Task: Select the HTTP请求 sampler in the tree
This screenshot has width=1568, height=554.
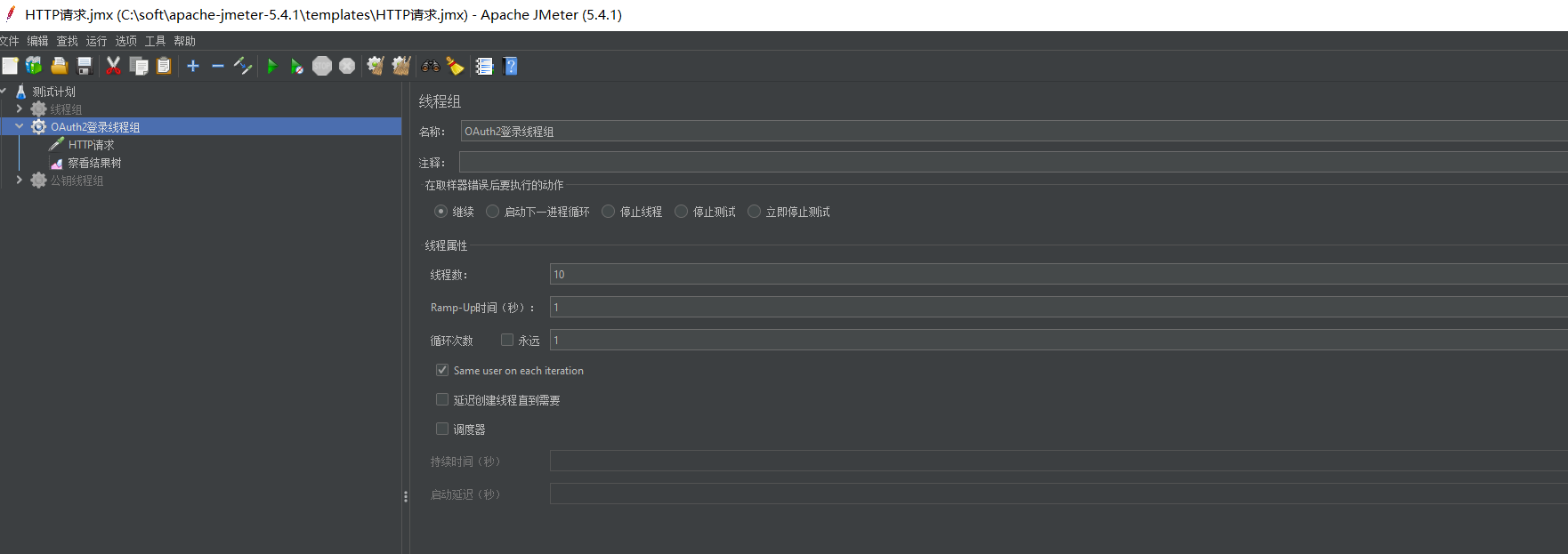Action: coord(91,145)
